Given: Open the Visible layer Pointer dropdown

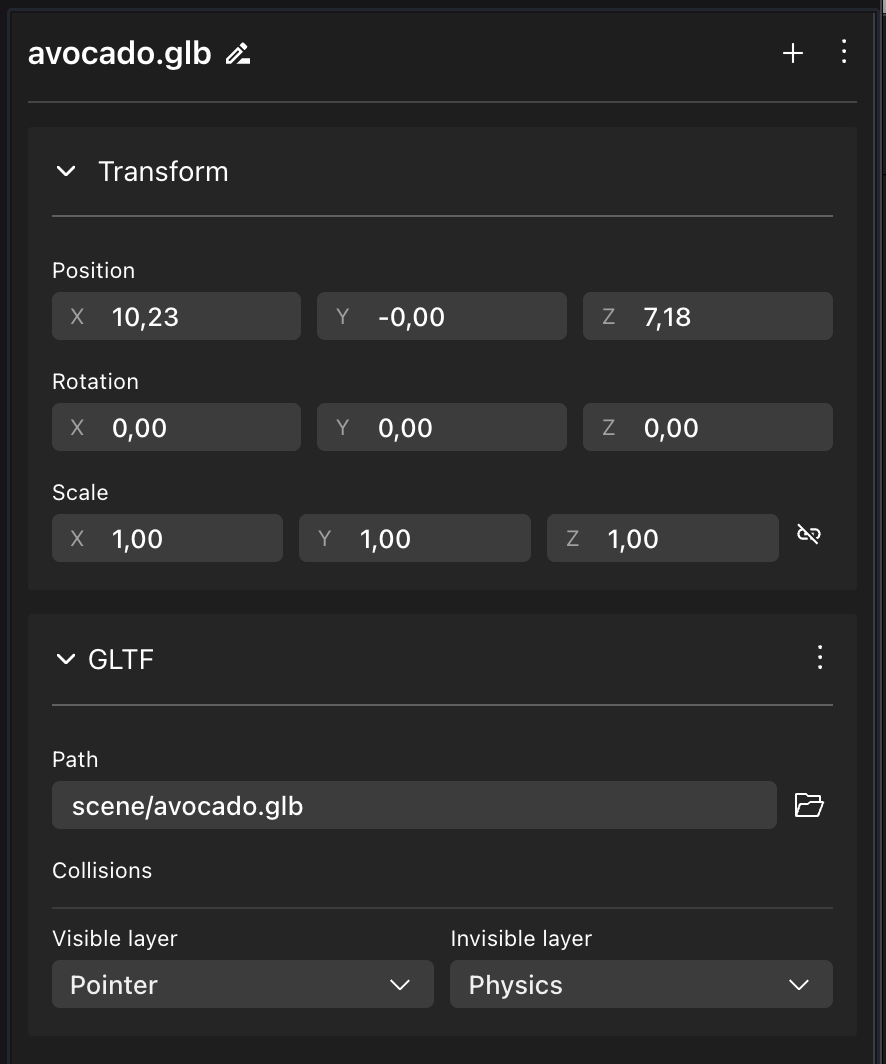Looking at the screenshot, I should click(242, 985).
